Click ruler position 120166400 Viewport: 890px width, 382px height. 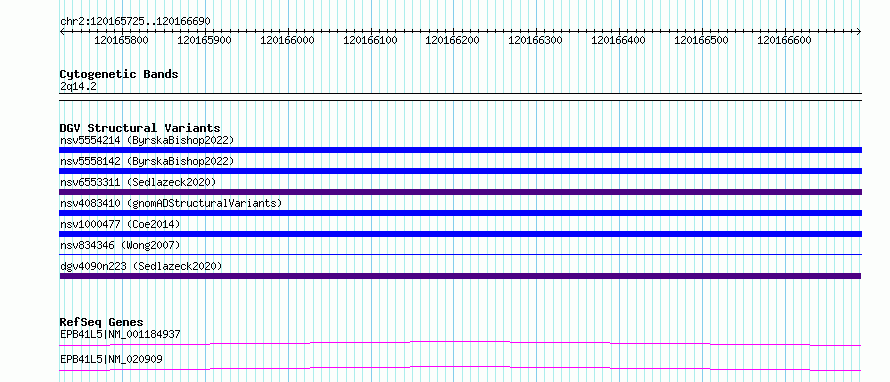tap(619, 40)
